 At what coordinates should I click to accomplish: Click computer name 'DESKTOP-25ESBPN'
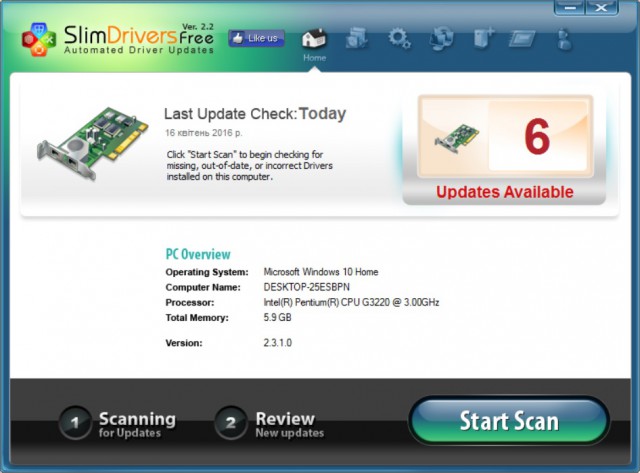pos(307,287)
